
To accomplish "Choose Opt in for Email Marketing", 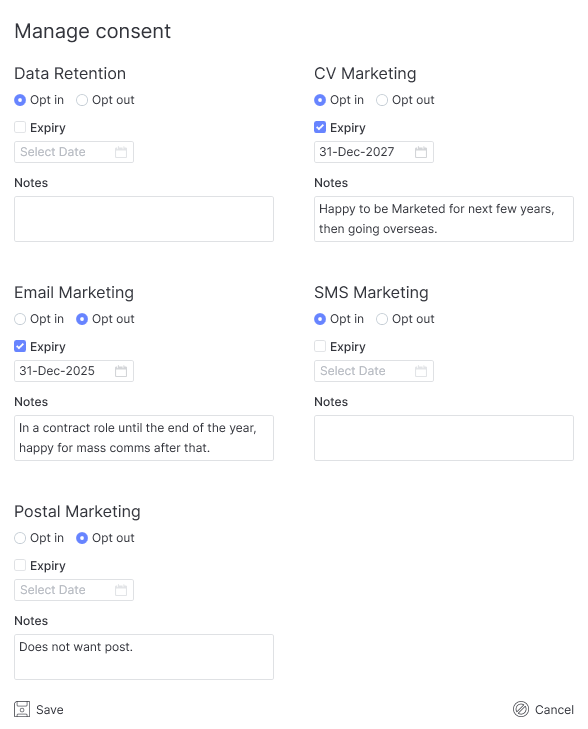I will coord(20,319).
